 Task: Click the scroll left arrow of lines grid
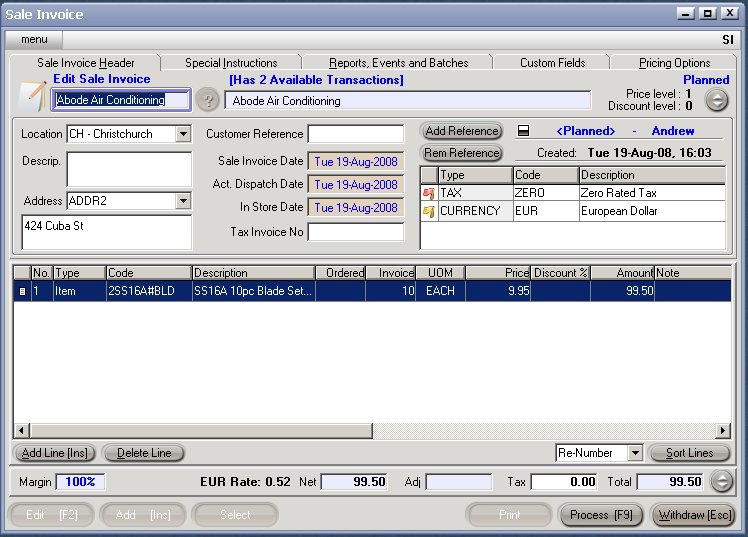click(x=21, y=431)
